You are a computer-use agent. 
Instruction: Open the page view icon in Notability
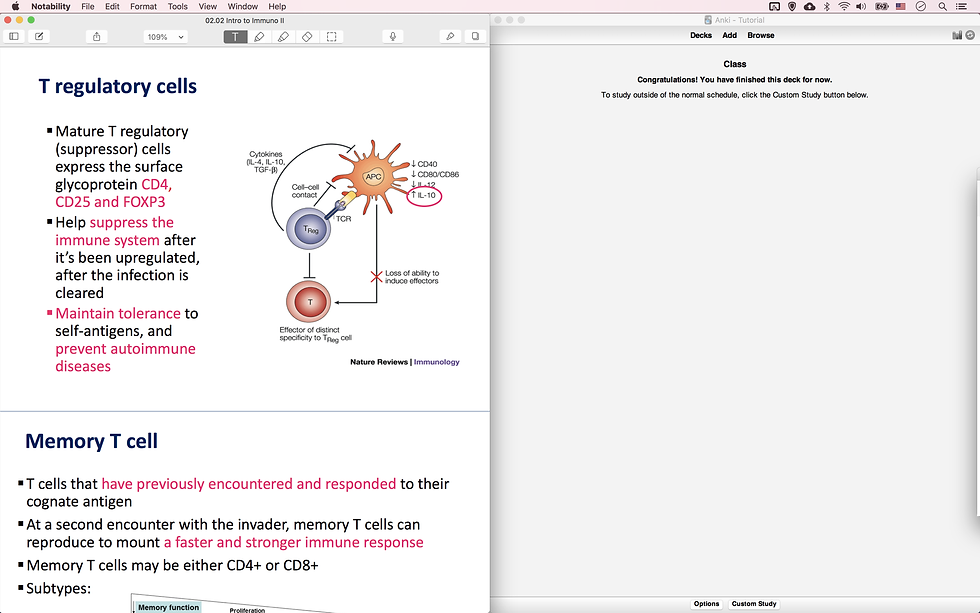tap(475, 37)
